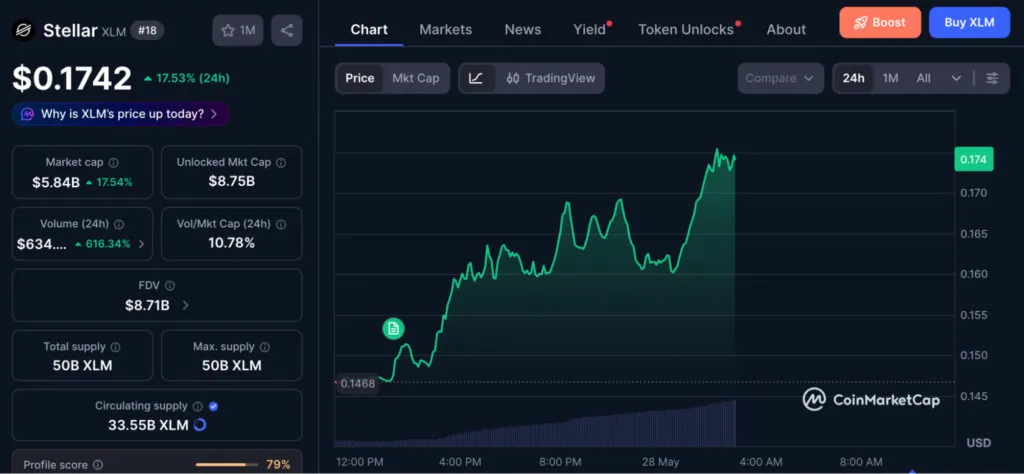This screenshot has height=474, width=1024.
Task: Click Circulating supply info icon
Action: [198, 406]
